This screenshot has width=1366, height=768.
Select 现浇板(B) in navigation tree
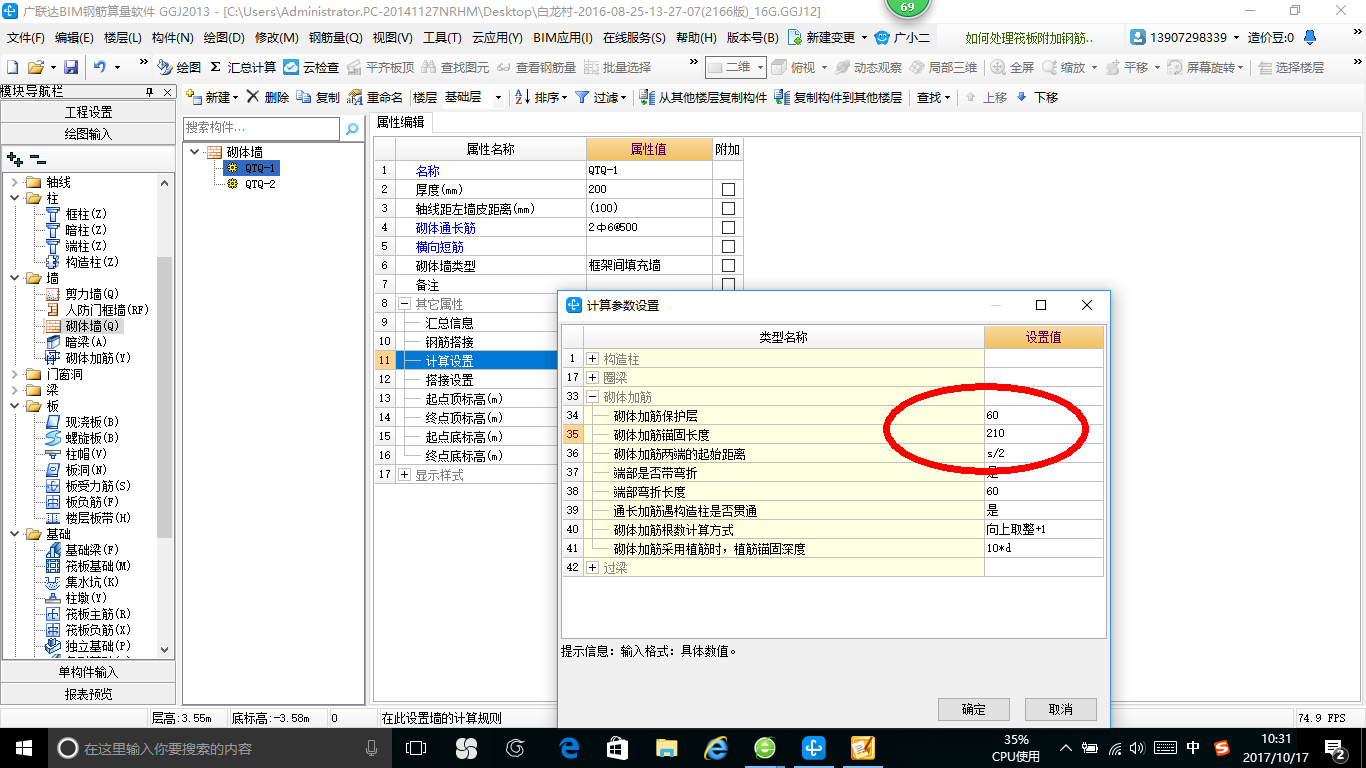pyautogui.click(x=81, y=422)
